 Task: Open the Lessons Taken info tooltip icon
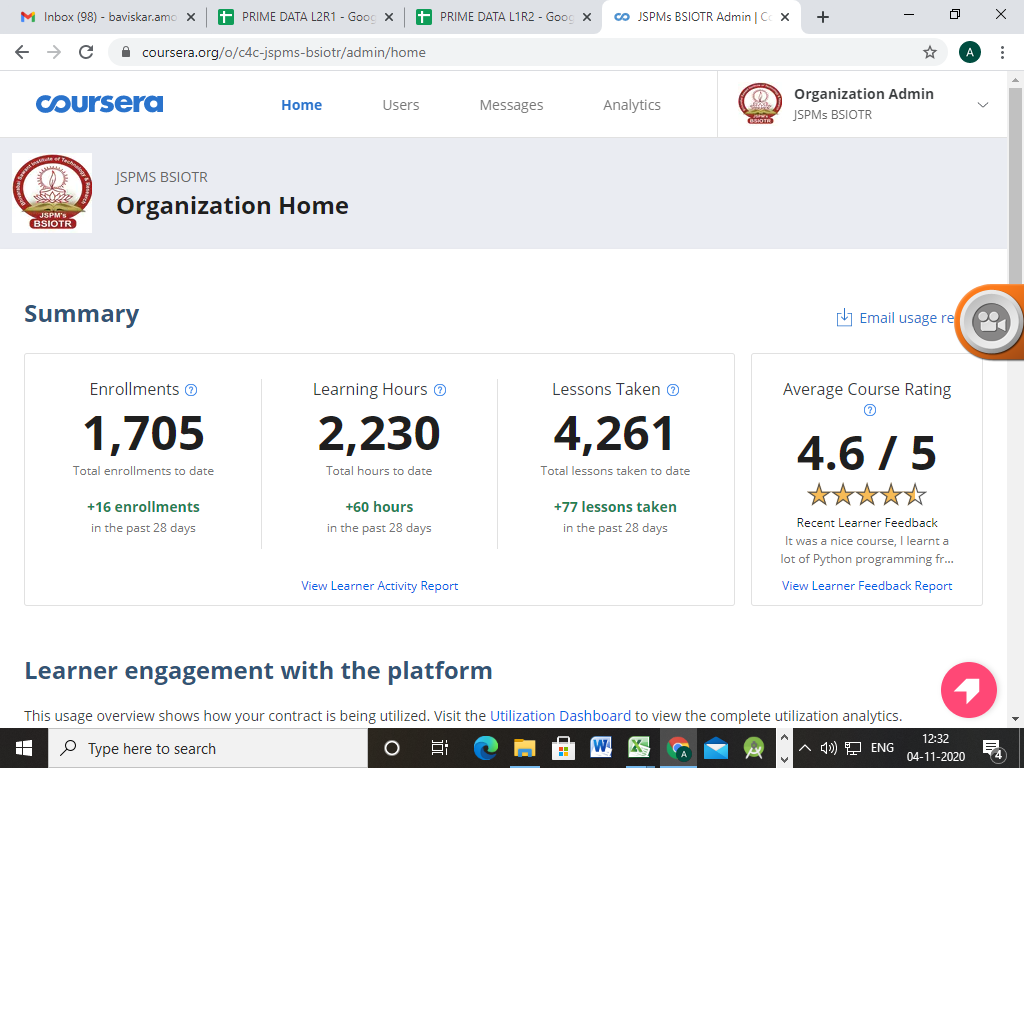[x=673, y=390]
